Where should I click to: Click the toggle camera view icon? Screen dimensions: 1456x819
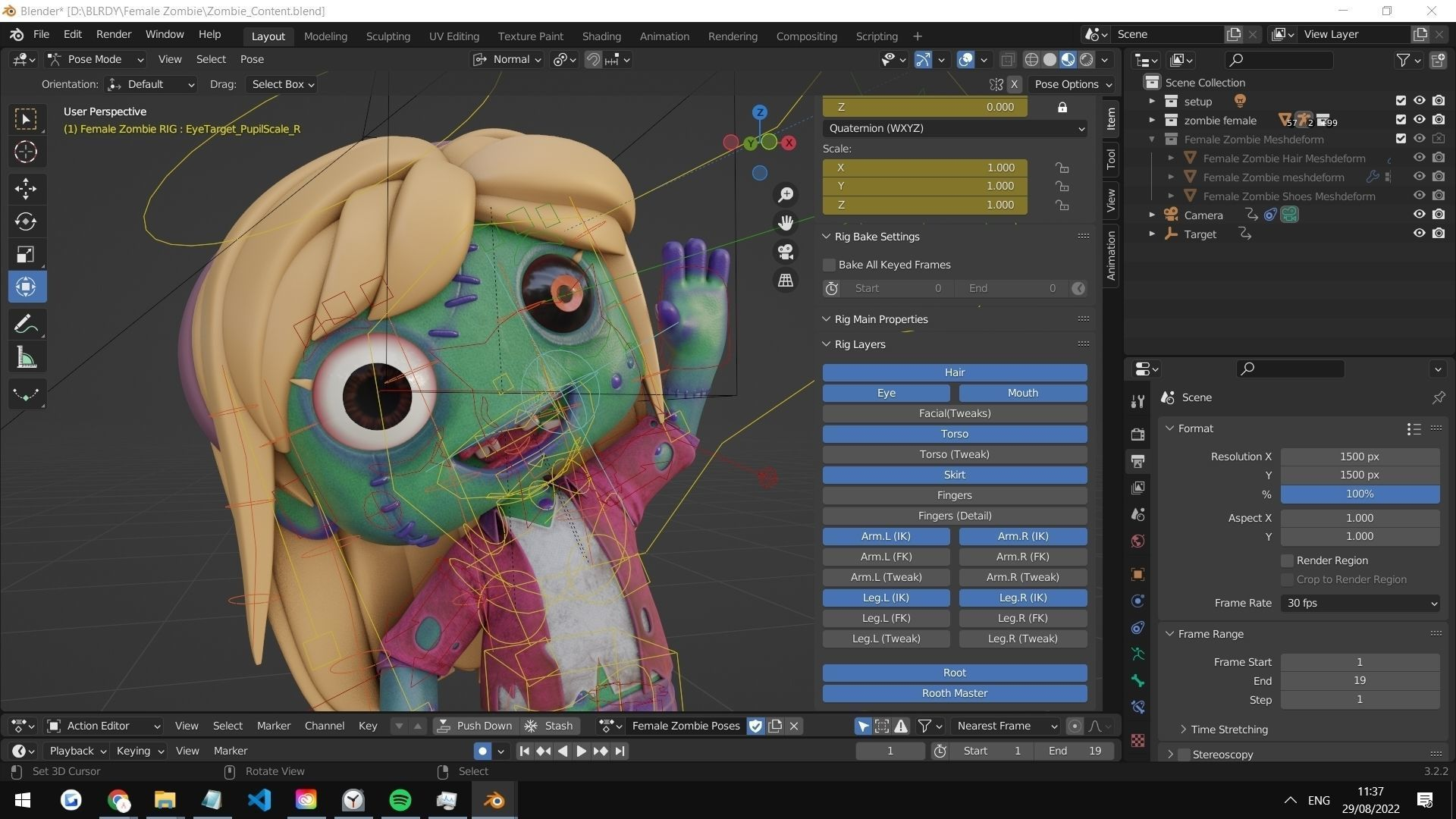pos(786,252)
